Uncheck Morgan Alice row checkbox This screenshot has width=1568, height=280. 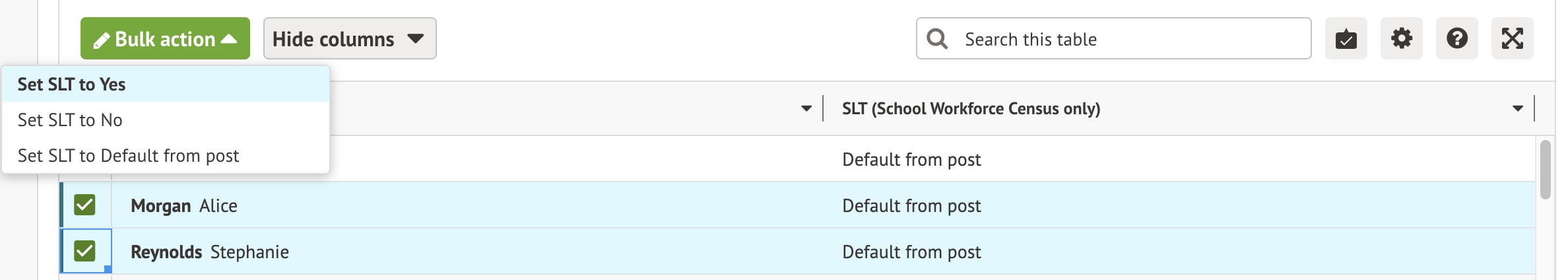tap(84, 205)
